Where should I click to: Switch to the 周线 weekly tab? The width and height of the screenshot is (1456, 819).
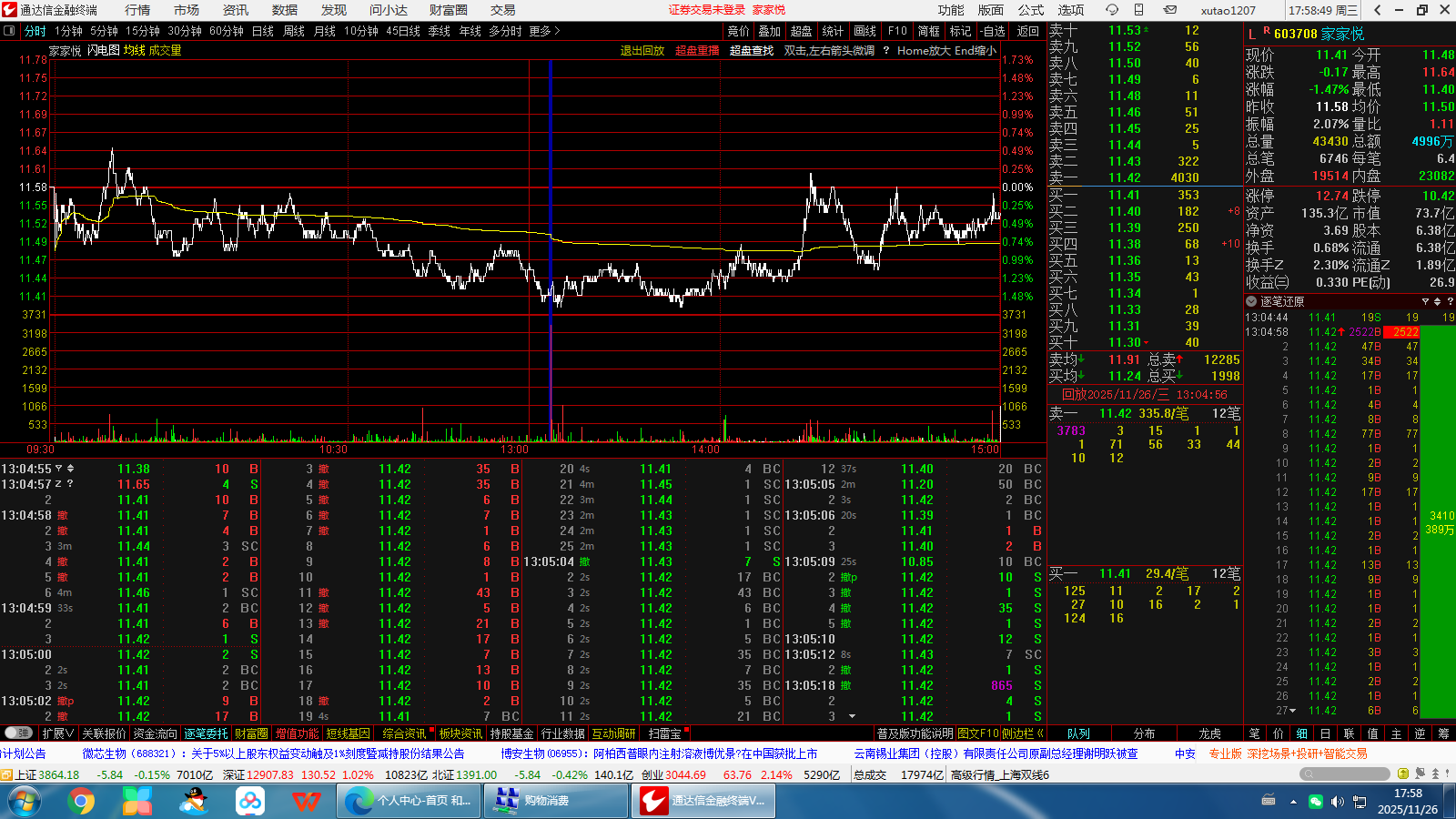(294, 31)
